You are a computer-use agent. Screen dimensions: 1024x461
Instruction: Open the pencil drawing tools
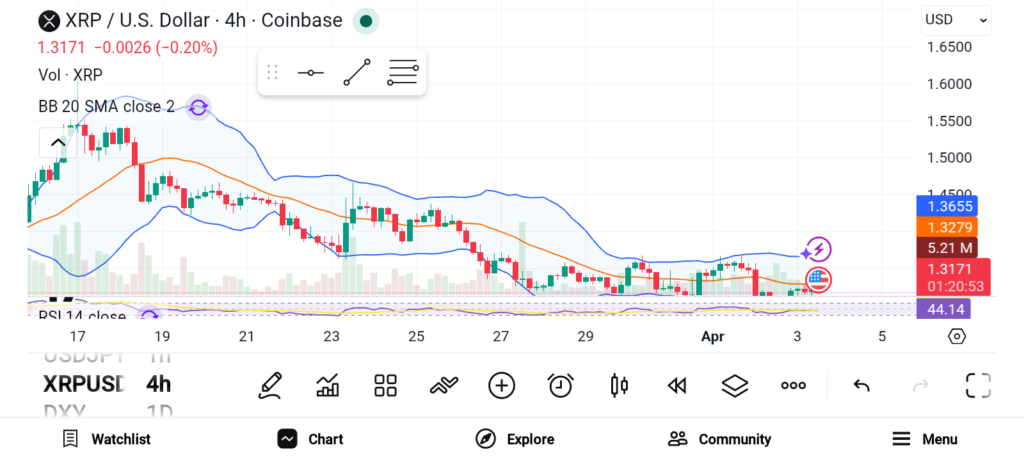click(269, 385)
